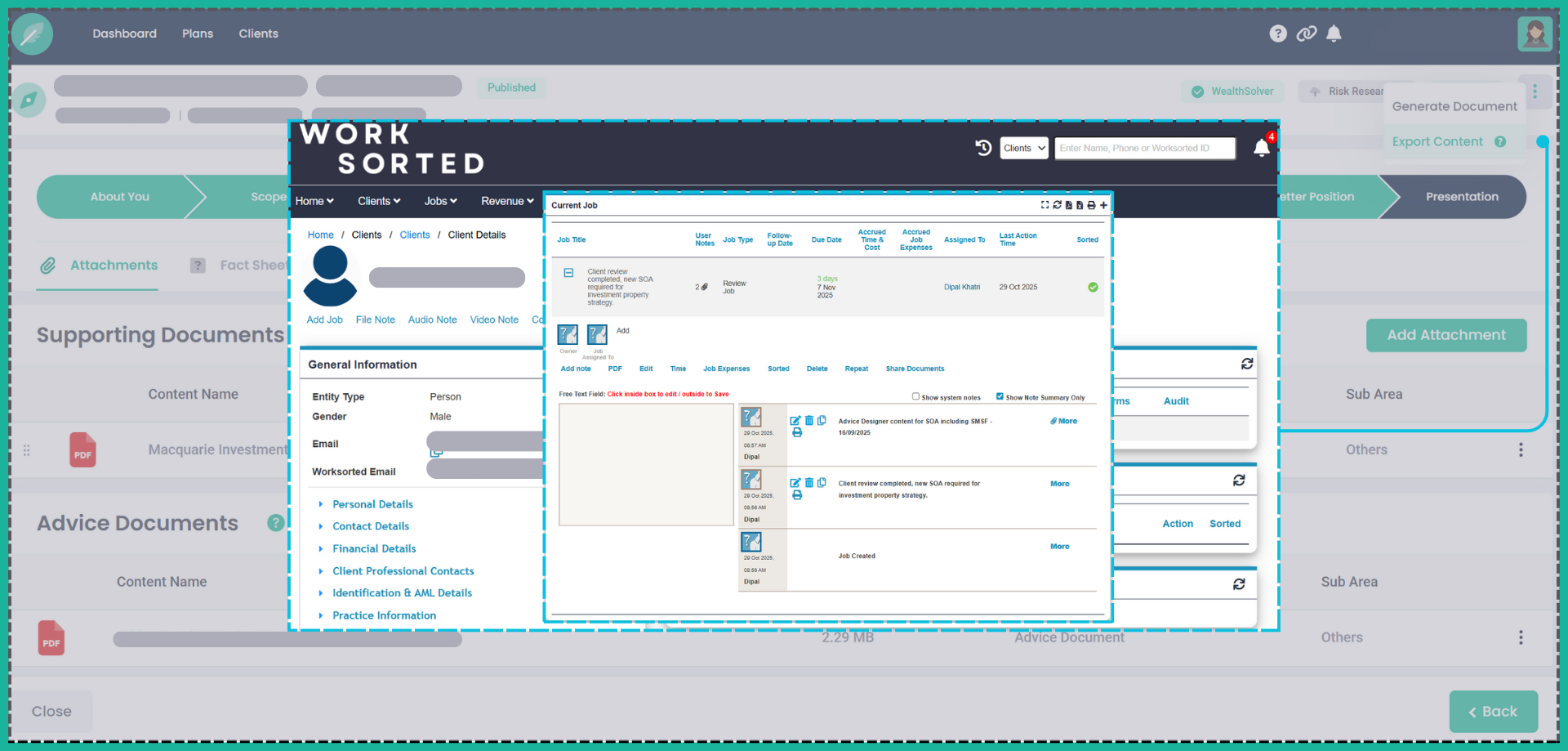Expand Contact Details section
Viewport: 1568px width, 751px height.
click(x=371, y=526)
